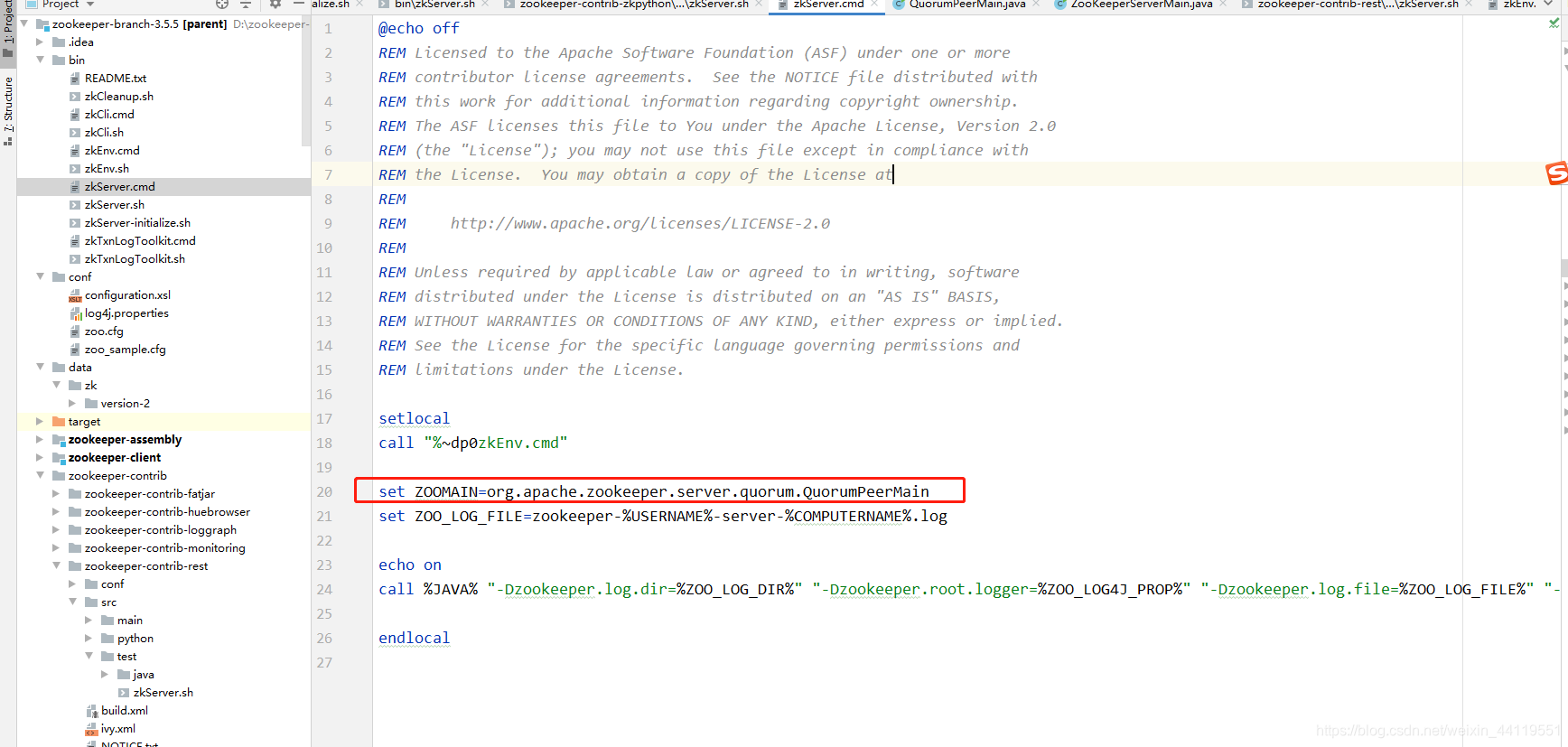Screen dimensions: 1568x747
Task: Expand the .idea folder
Action: 40,42
